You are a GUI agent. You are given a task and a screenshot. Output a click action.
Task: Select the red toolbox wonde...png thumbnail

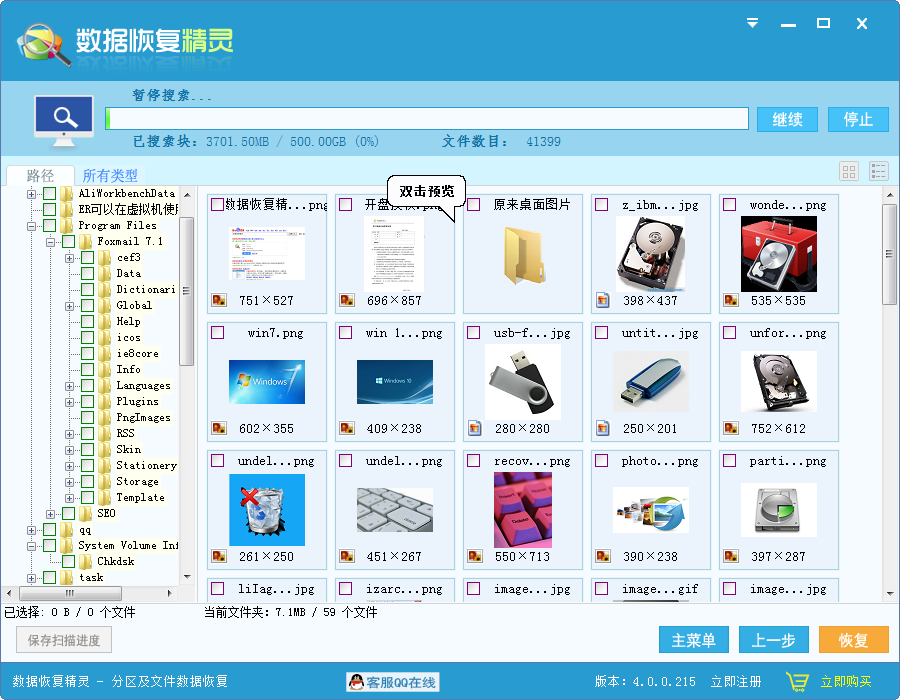click(778, 254)
